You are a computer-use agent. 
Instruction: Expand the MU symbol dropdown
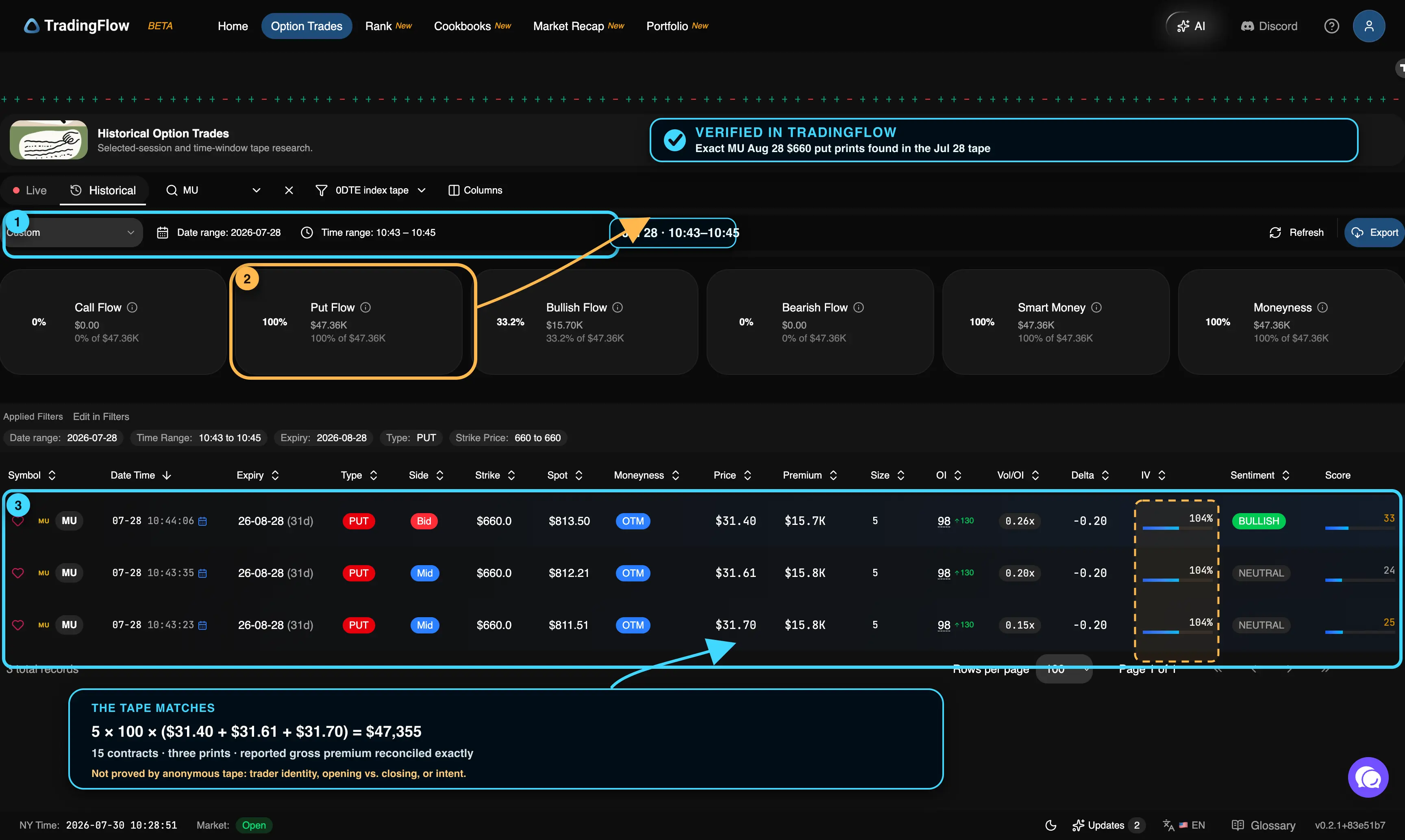257,190
